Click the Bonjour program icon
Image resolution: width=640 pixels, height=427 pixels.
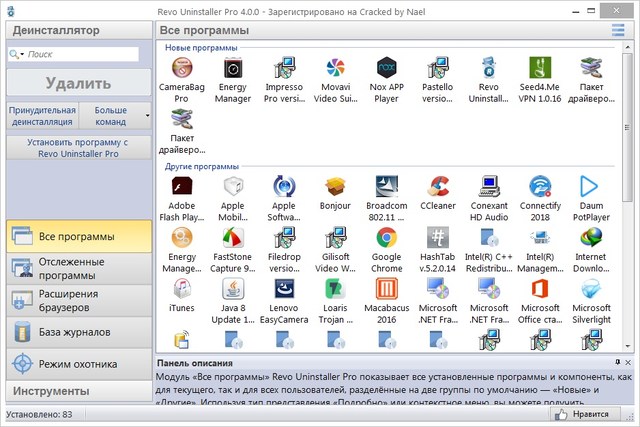point(335,186)
